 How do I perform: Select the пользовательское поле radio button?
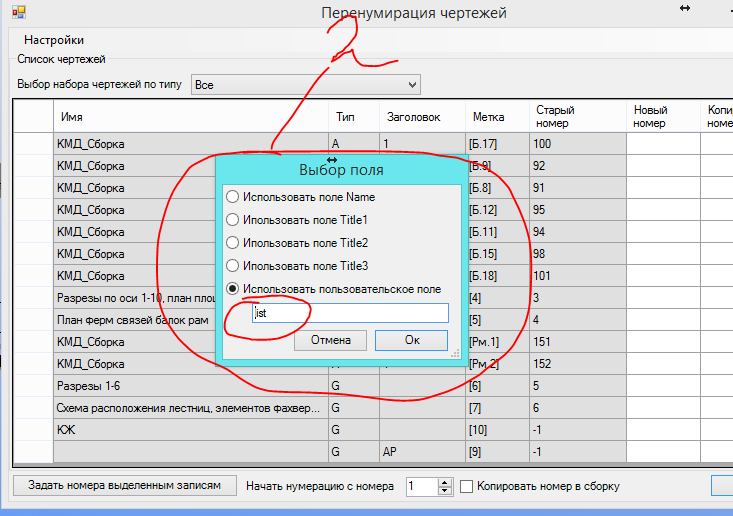(233, 289)
